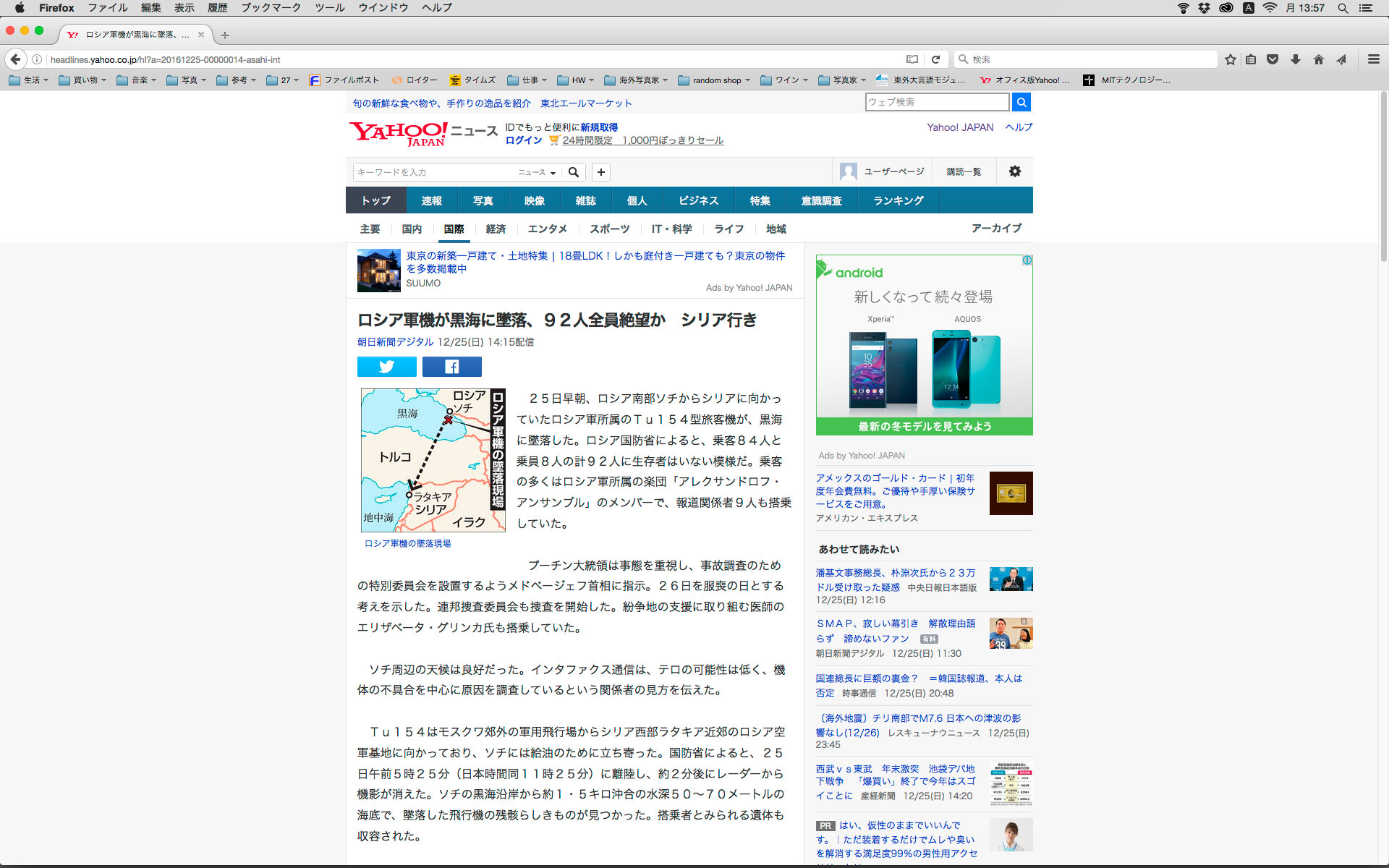
Task: Switch to the ランキング tab
Action: point(898,200)
